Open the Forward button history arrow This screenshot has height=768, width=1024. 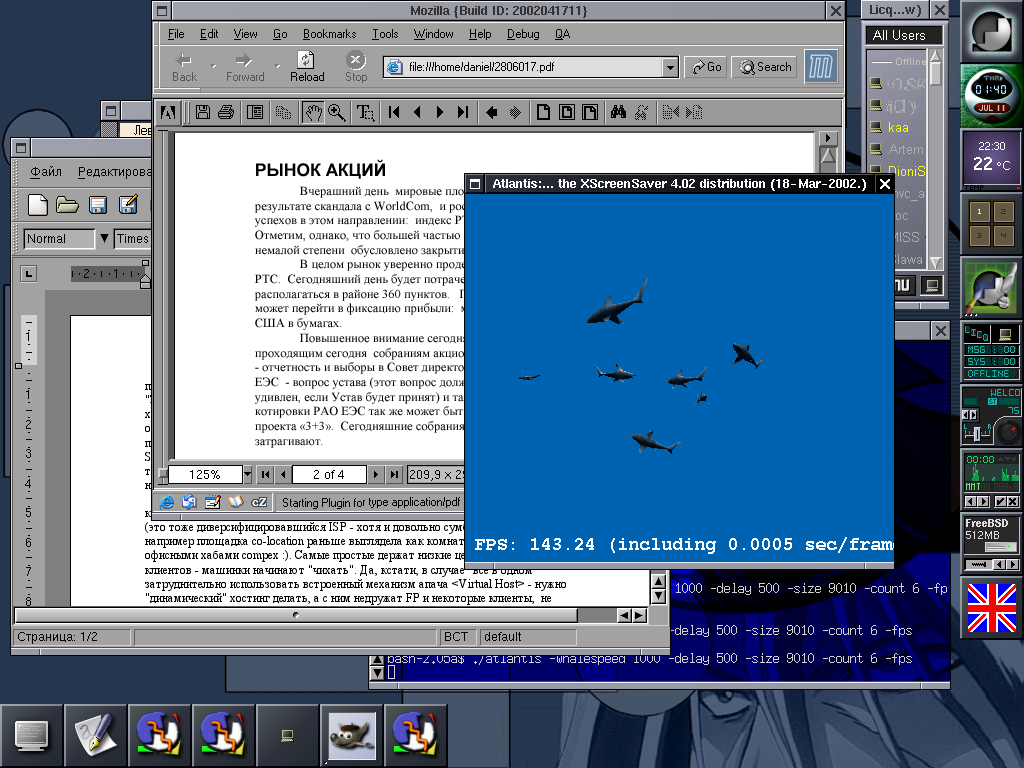click(277, 66)
